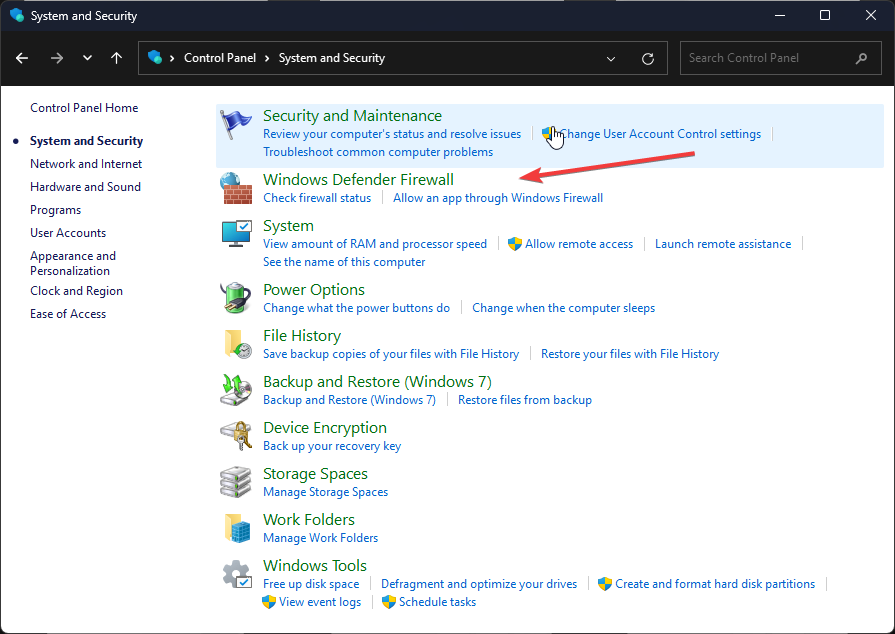Open User Accounts category
Image resolution: width=895 pixels, height=634 pixels.
(x=68, y=233)
